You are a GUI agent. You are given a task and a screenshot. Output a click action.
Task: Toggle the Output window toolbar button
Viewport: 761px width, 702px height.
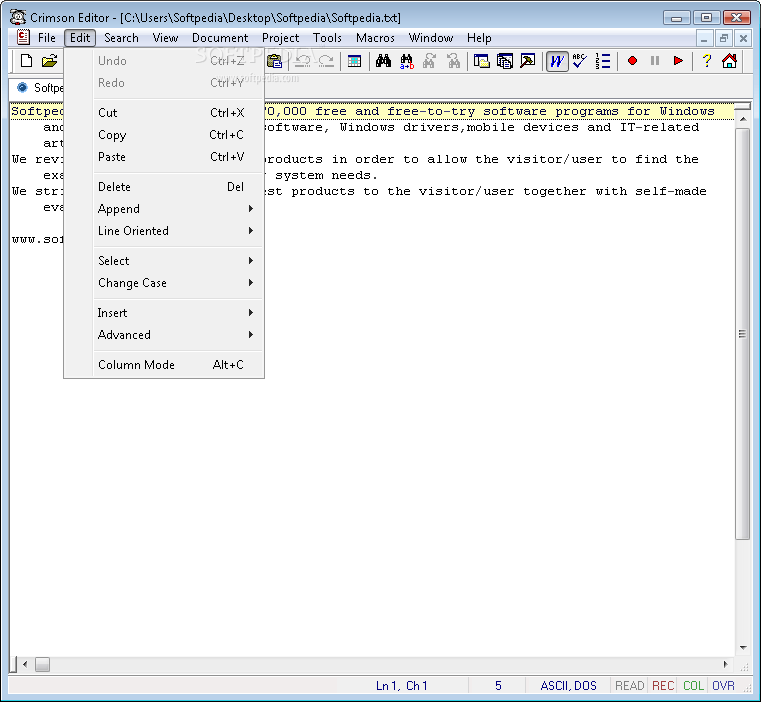click(x=505, y=61)
